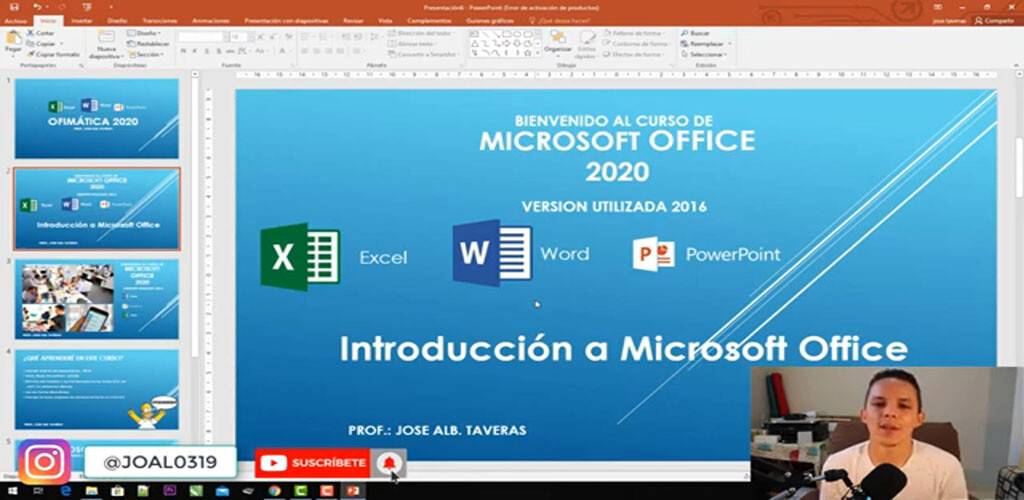Toggle text shadow formatting
The image size is (1024, 500).
(217, 51)
